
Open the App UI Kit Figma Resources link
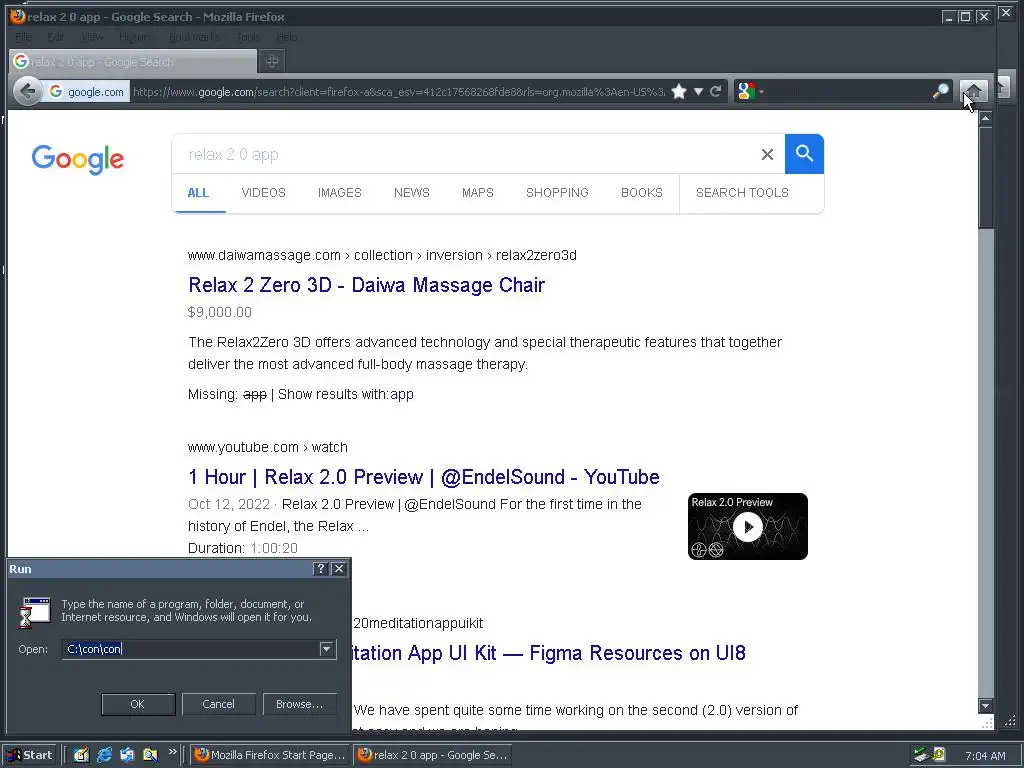point(549,653)
